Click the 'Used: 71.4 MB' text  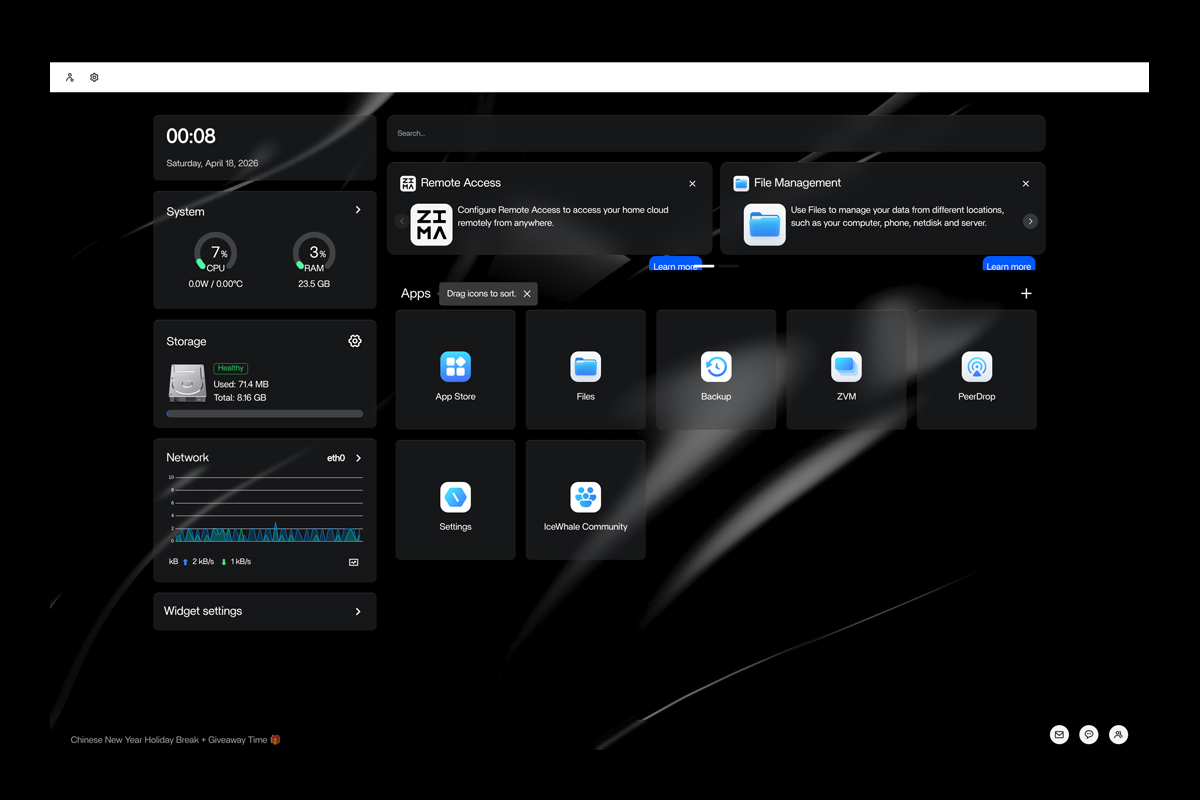241,384
